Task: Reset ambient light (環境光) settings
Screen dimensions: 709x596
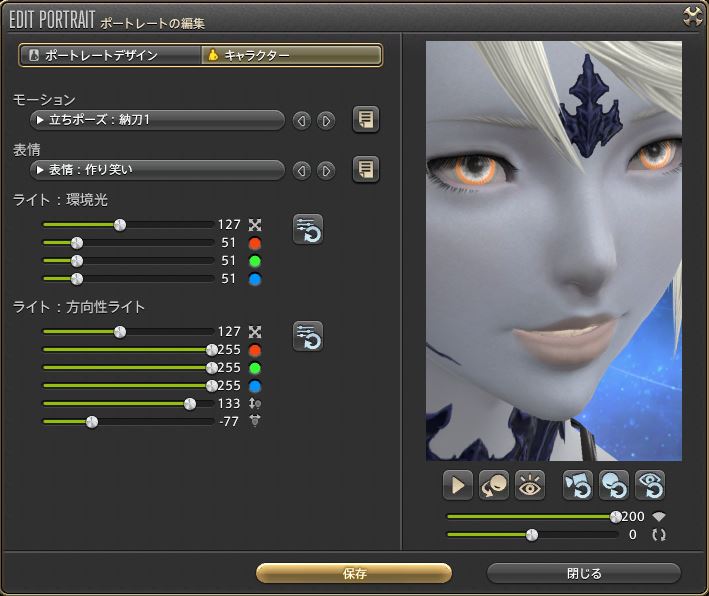Action: (x=307, y=229)
